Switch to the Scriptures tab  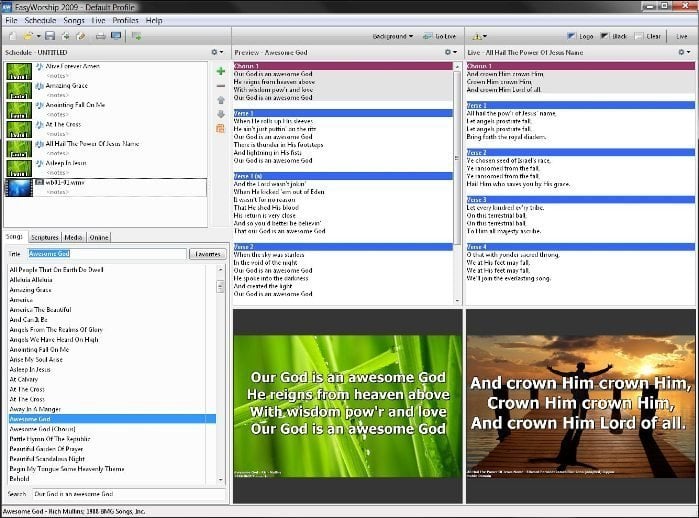tap(45, 238)
